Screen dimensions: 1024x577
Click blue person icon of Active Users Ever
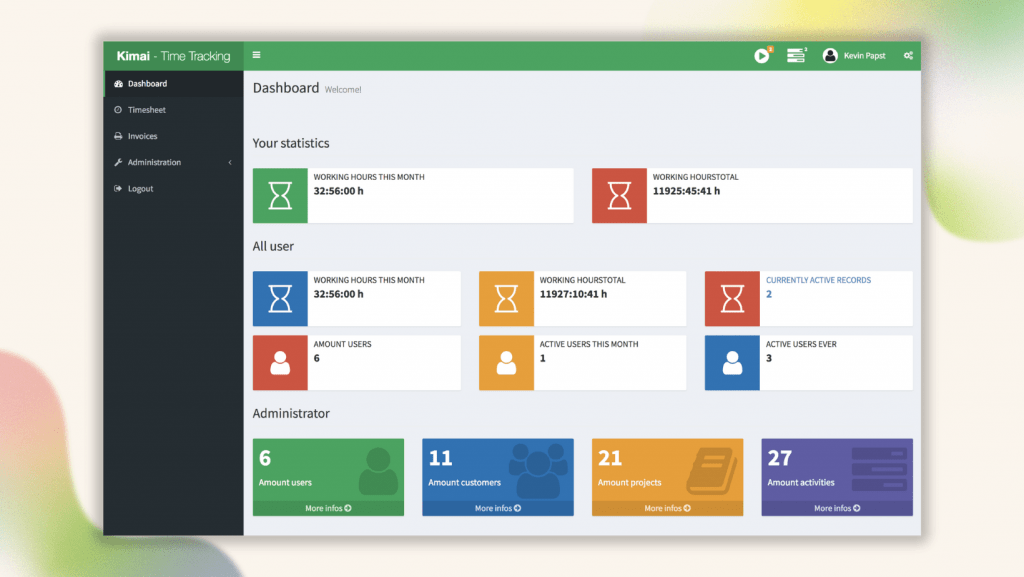click(x=732, y=363)
